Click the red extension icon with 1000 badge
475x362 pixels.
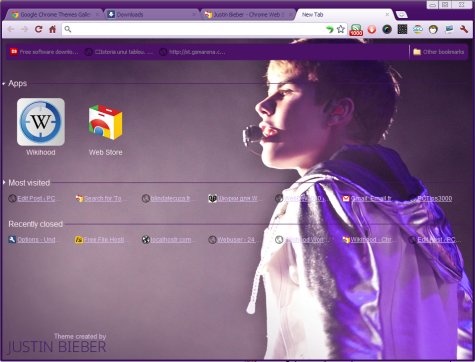356,30
